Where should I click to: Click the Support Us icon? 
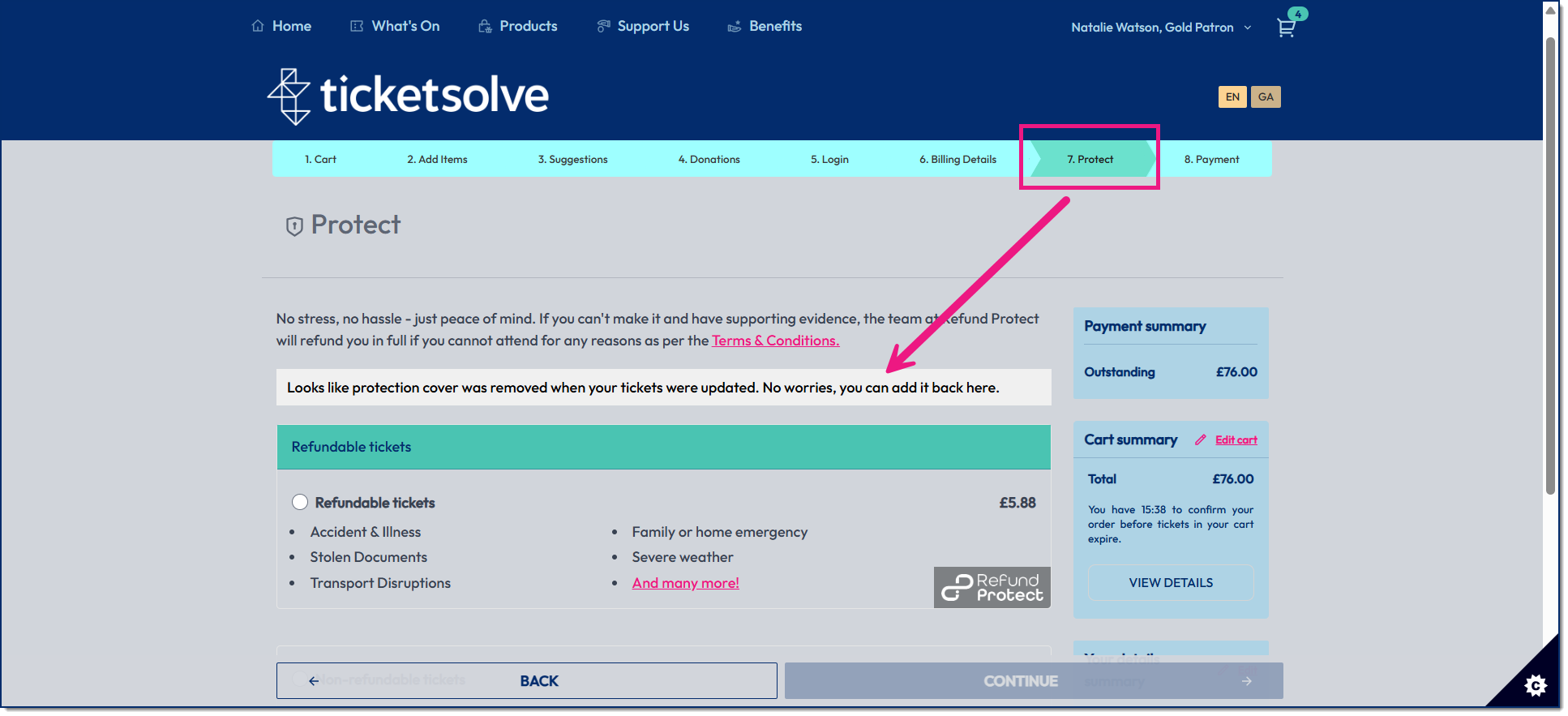[x=603, y=26]
